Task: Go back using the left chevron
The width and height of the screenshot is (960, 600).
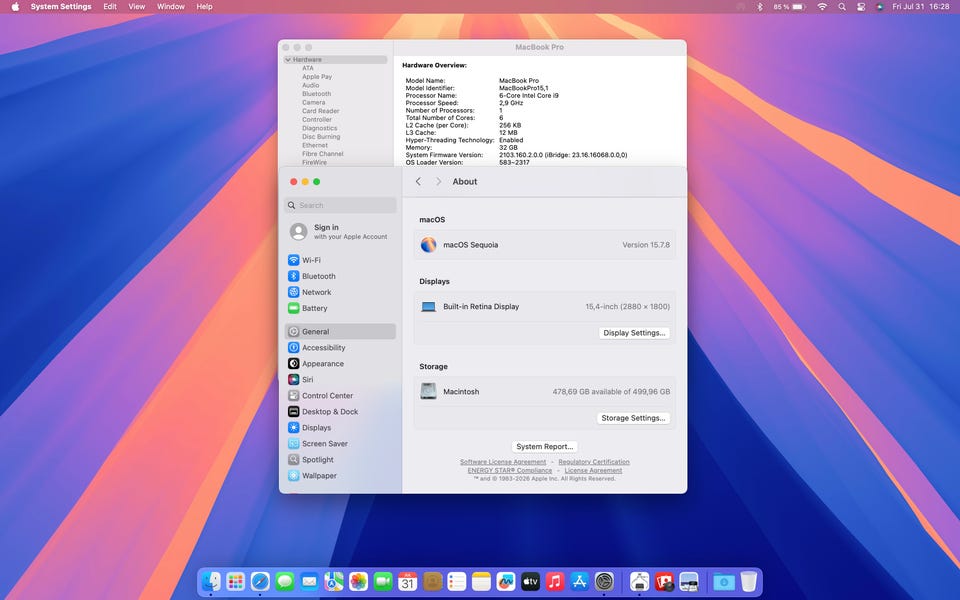Action: click(418, 181)
